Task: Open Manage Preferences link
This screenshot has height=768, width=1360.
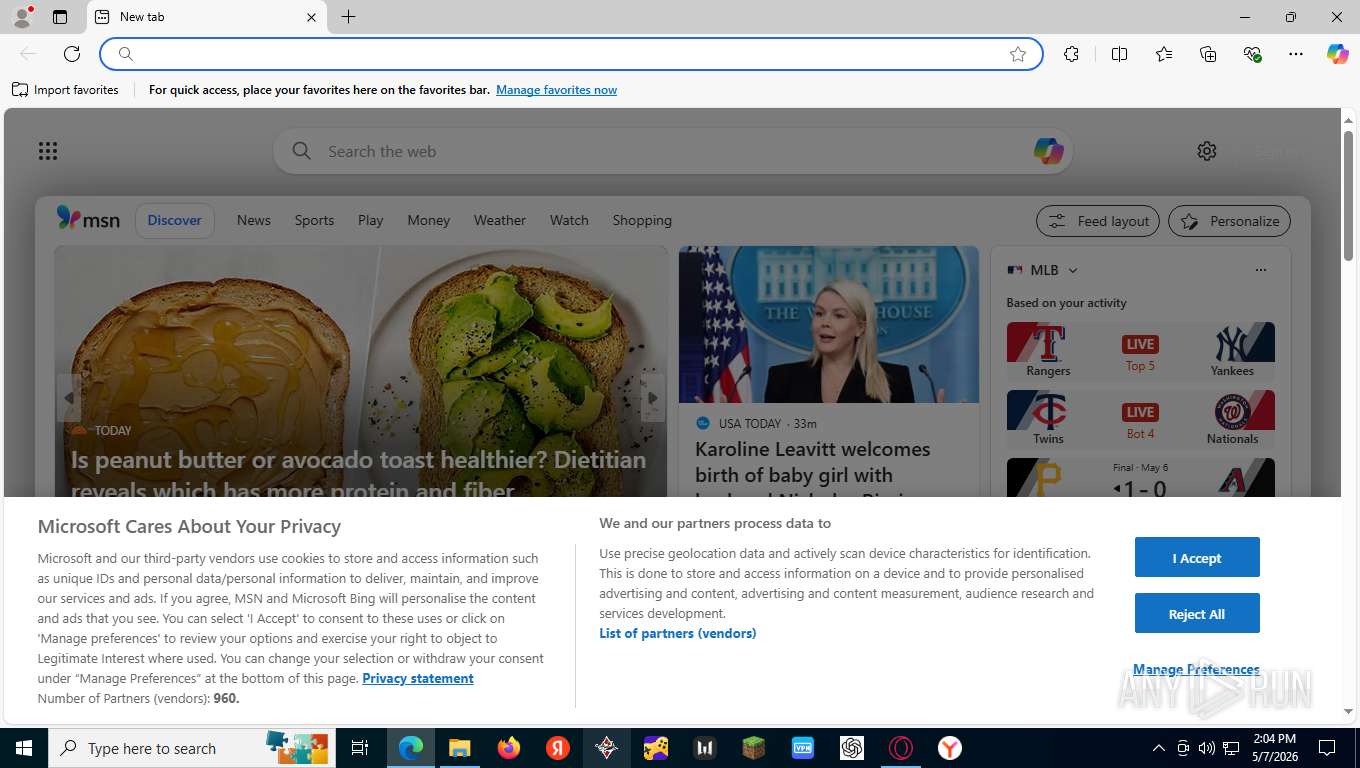Action: [x=1196, y=669]
